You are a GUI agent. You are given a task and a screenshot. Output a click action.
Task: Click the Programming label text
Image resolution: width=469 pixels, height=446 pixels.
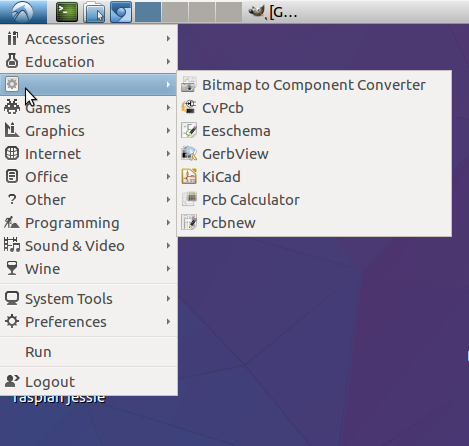point(72,223)
